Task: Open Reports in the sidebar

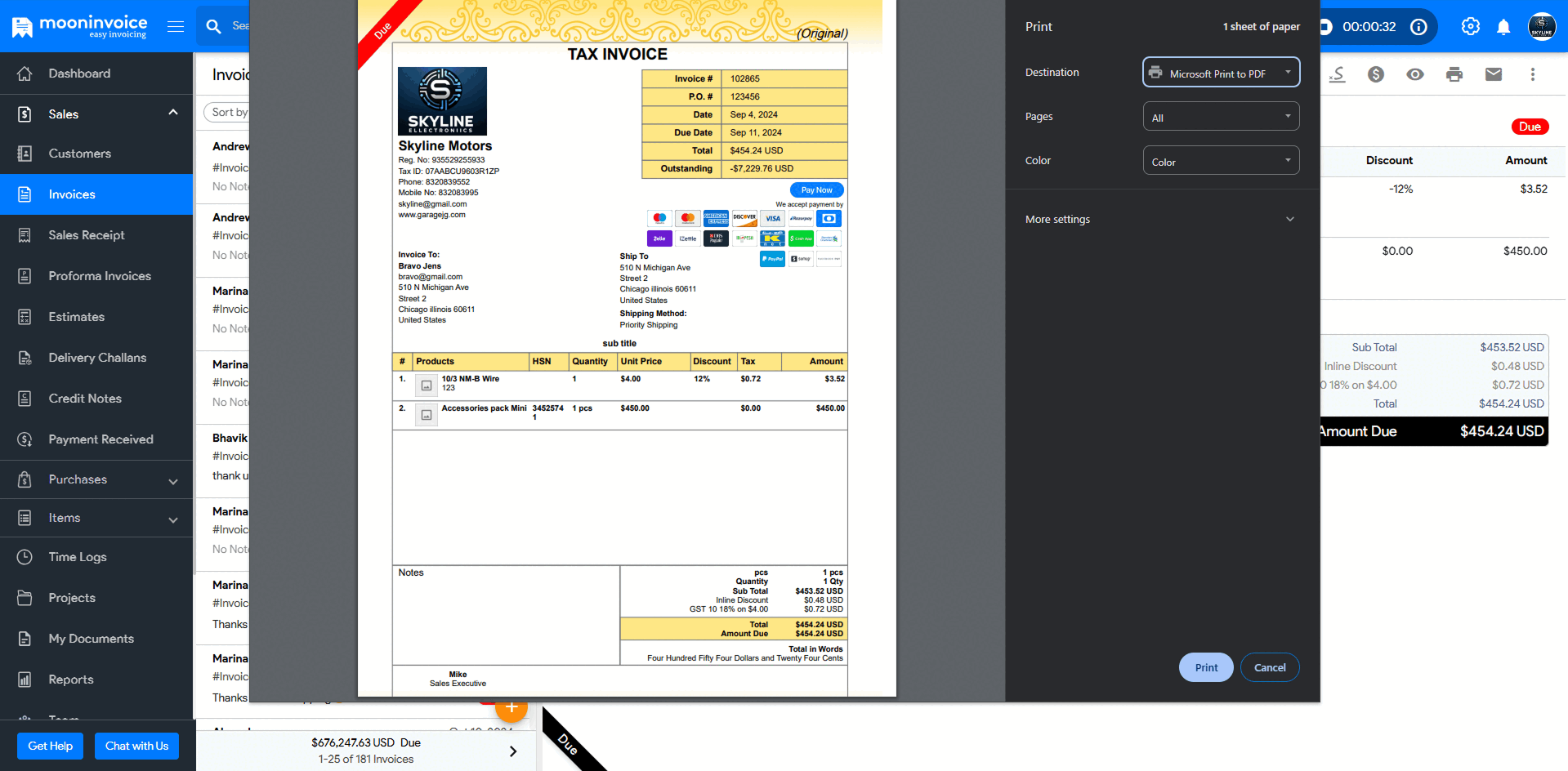Action: point(96,680)
